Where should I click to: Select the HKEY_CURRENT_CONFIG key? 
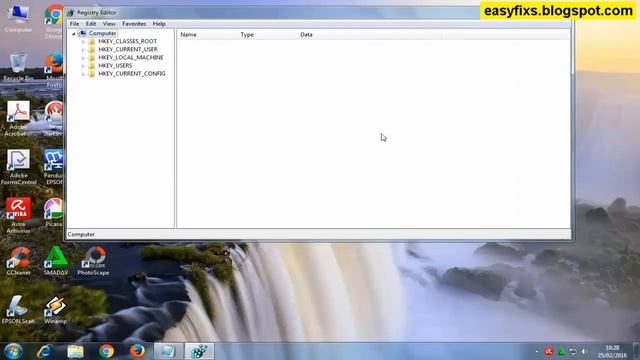(132, 74)
